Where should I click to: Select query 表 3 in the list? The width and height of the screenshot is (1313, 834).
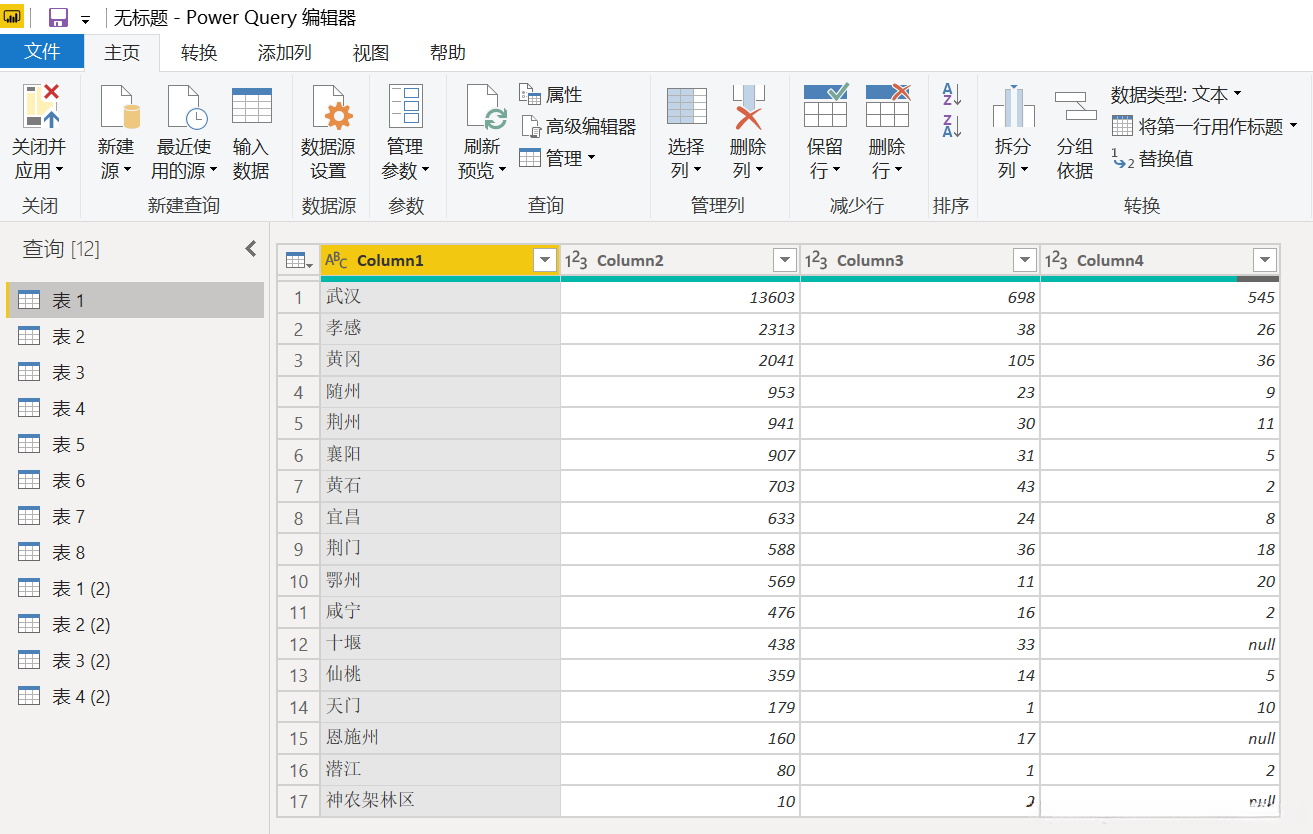point(136,372)
